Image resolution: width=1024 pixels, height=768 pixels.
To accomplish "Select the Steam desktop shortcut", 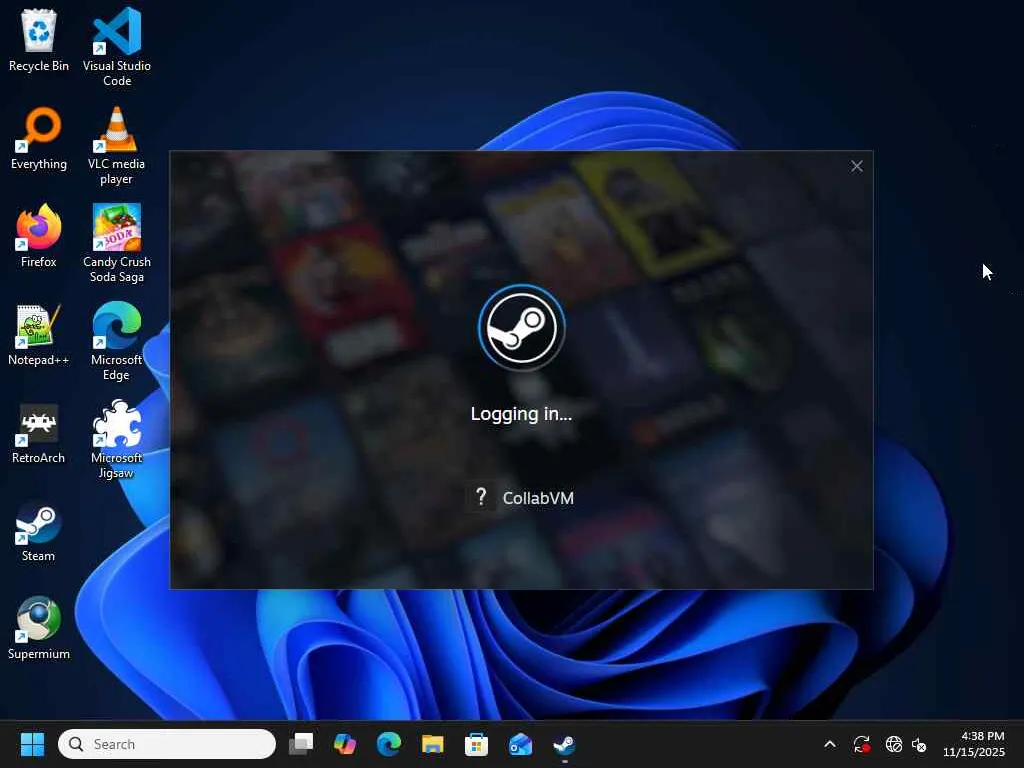I will tap(39, 530).
